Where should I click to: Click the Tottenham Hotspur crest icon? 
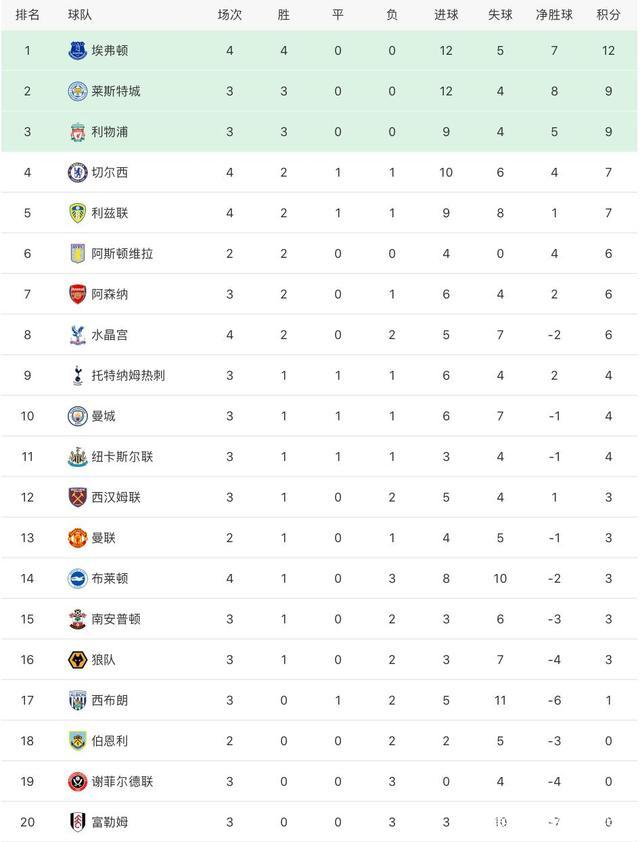[x=78, y=375]
